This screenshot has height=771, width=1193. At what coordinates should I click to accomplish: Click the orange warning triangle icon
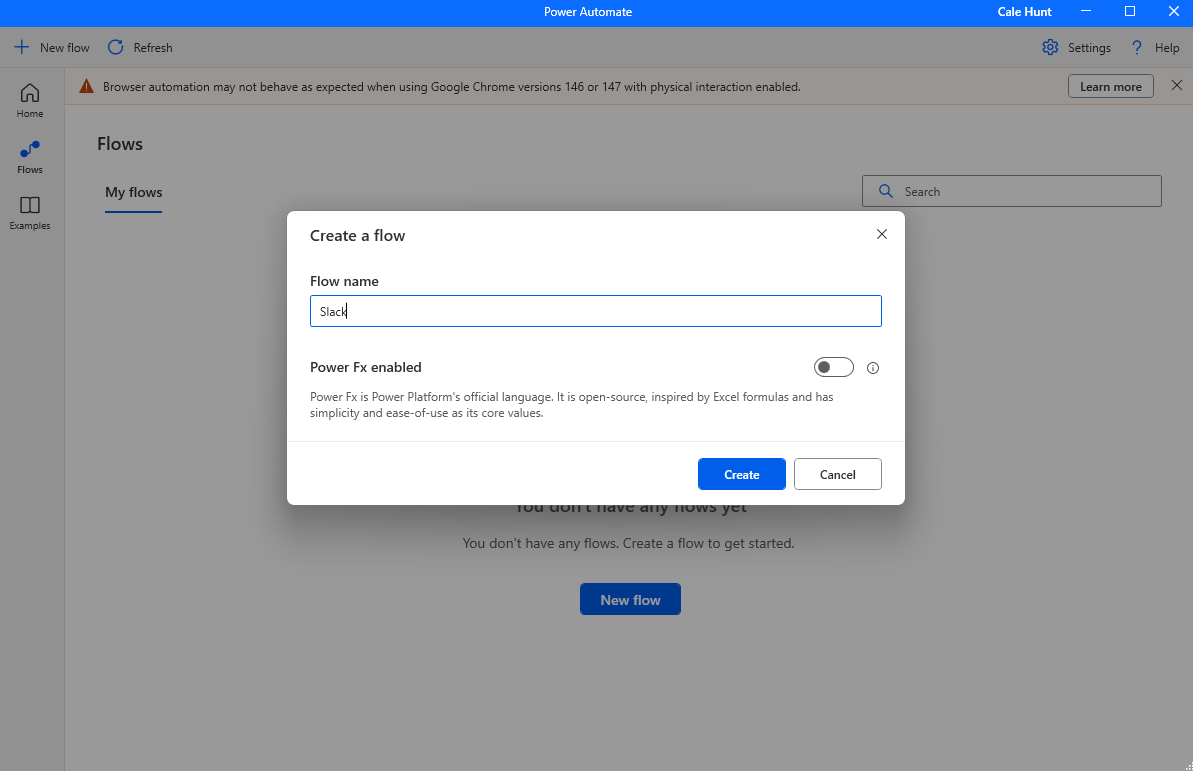pos(87,86)
